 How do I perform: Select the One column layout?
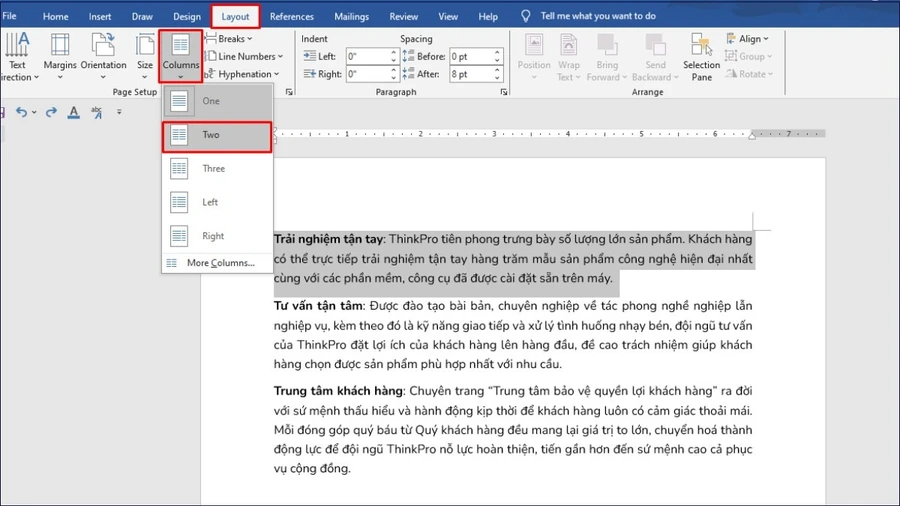(218, 101)
